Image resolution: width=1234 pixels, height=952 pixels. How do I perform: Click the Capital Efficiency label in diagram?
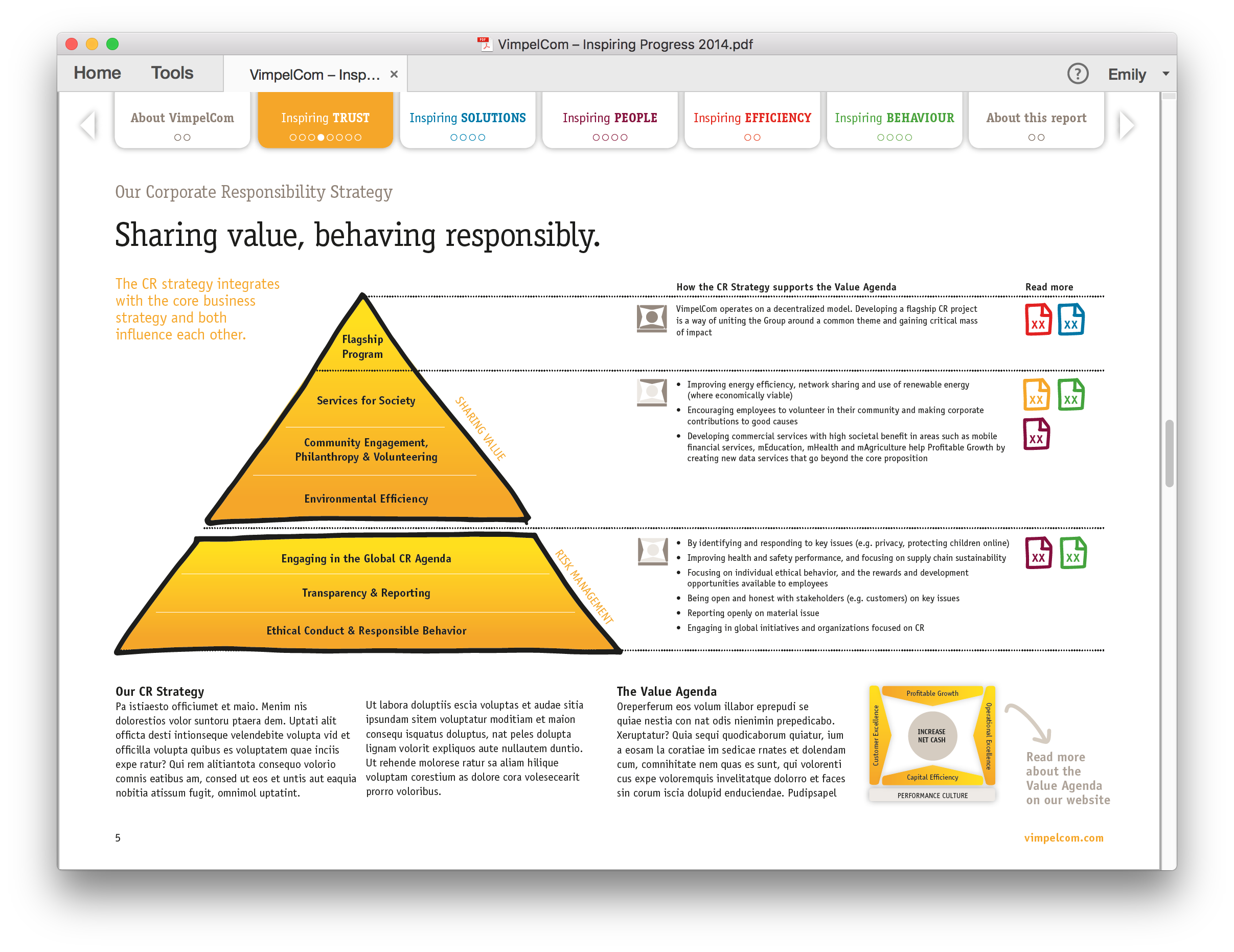[932, 778]
